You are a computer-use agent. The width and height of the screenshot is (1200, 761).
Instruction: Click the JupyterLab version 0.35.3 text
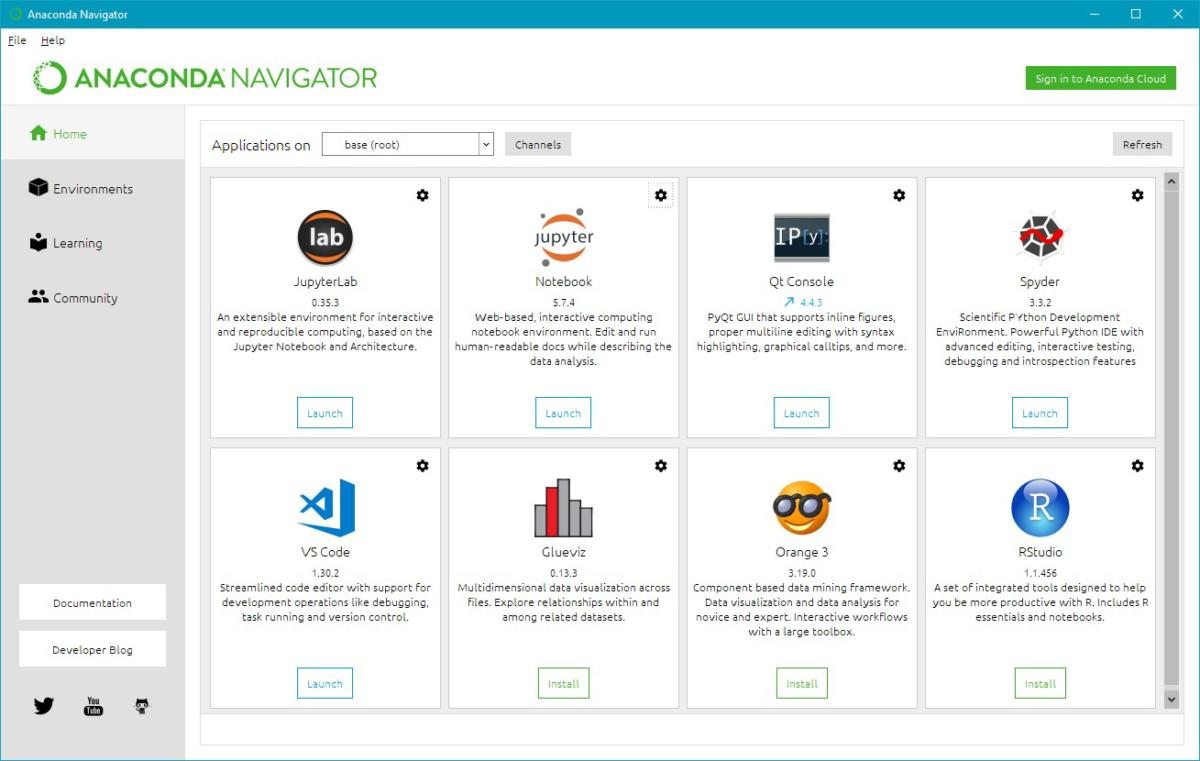click(325, 302)
